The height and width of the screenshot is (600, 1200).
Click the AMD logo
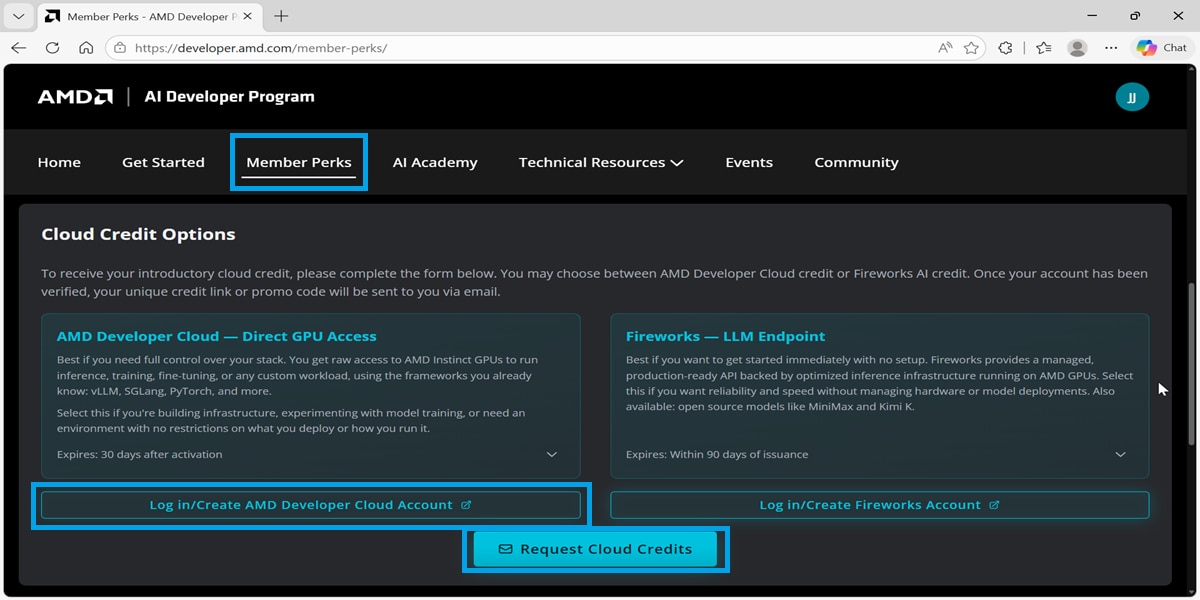coord(75,97)
